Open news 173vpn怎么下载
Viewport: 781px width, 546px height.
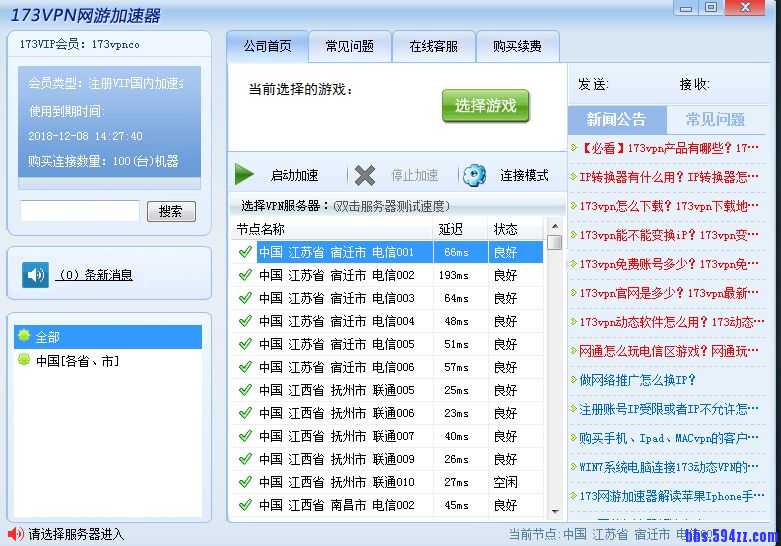[668, 206]
